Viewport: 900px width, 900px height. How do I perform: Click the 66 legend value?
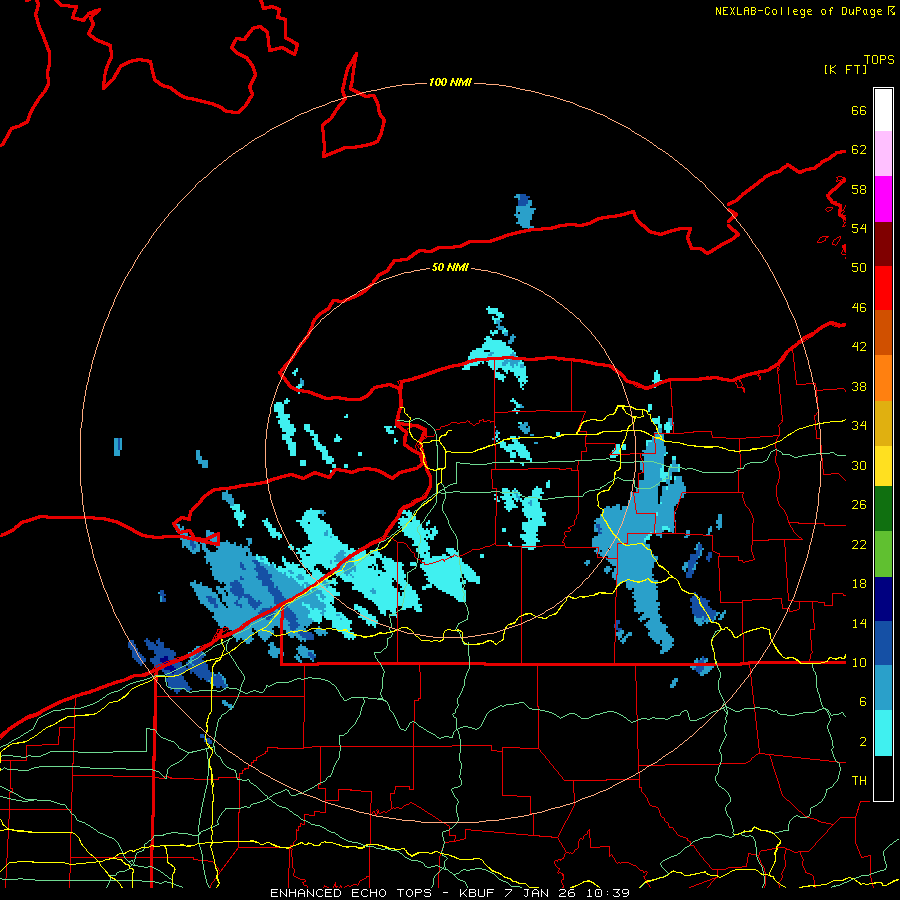click(x=859, y=110)
